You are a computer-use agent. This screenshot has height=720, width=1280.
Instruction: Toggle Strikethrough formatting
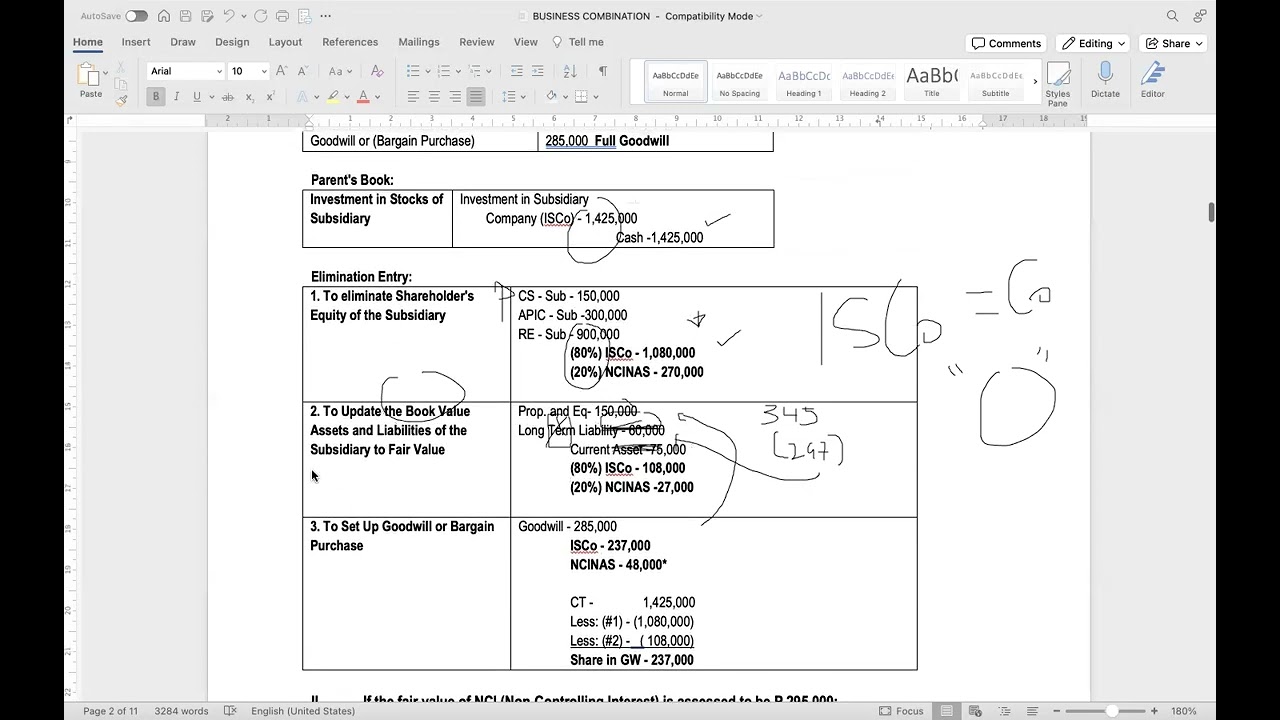tap(228, 96)
